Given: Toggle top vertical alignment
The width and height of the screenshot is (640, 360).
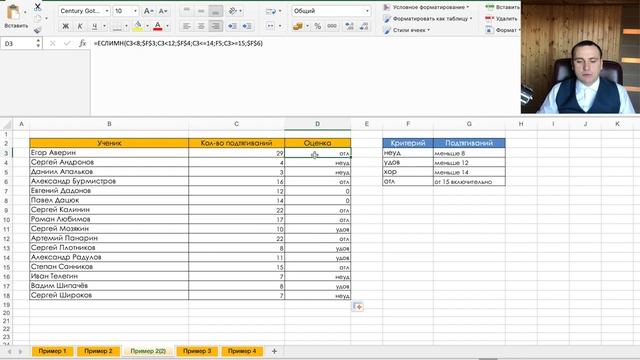Looking at the screenshot, I should point(187,11).
